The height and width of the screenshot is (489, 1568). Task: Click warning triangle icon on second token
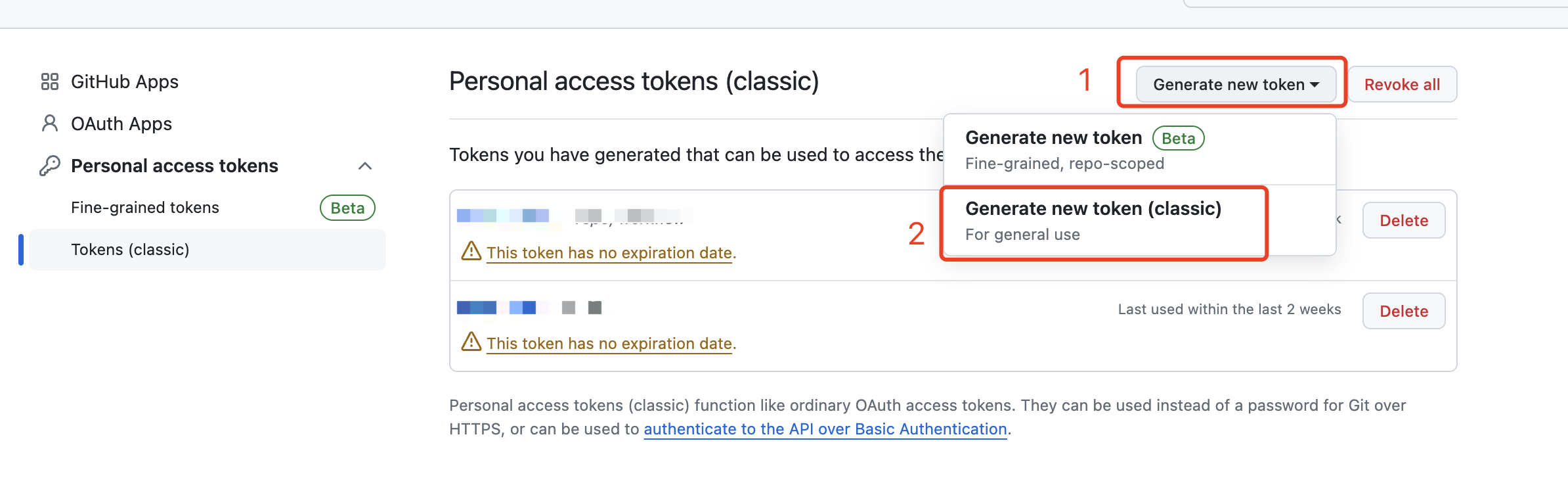(471, 342)
